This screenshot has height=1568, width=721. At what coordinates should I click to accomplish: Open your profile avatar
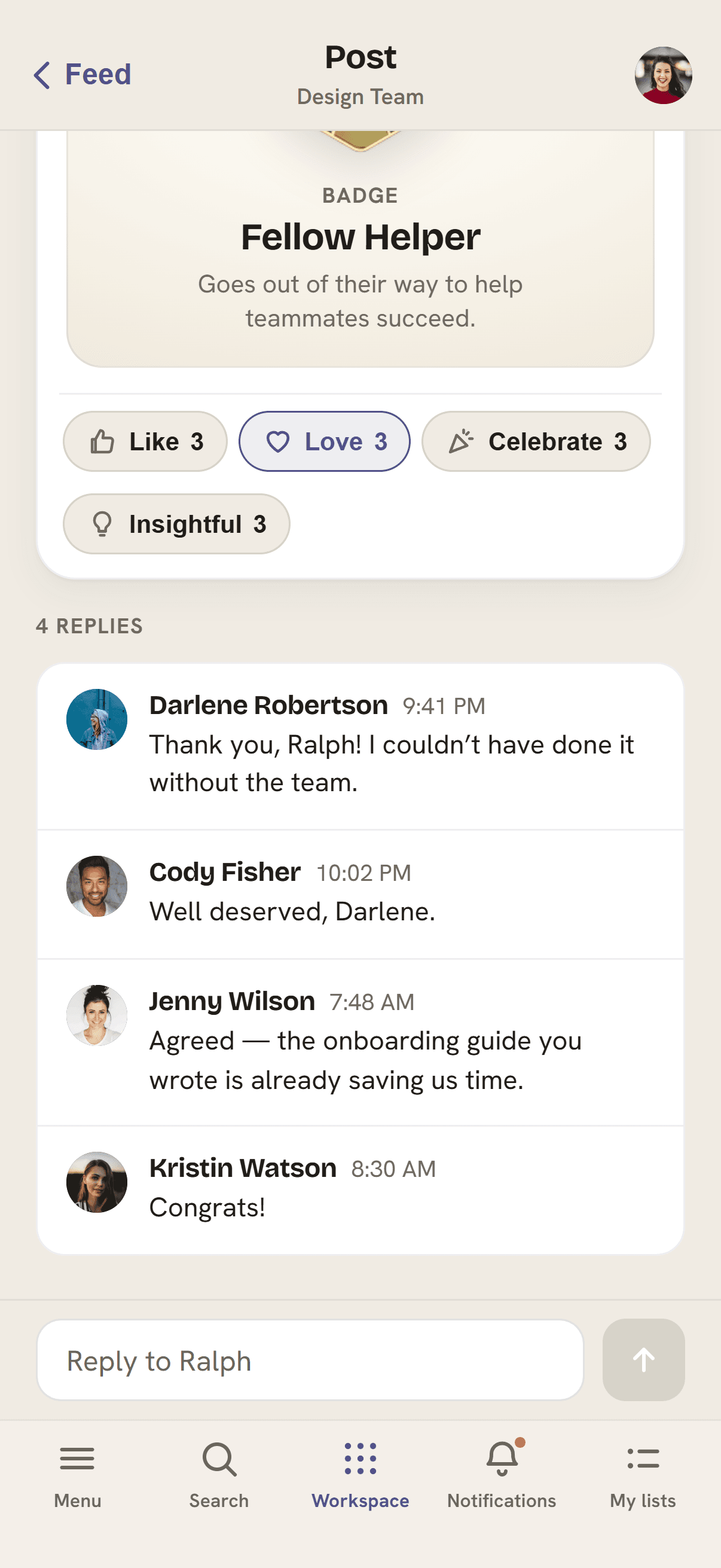[663, 75]
